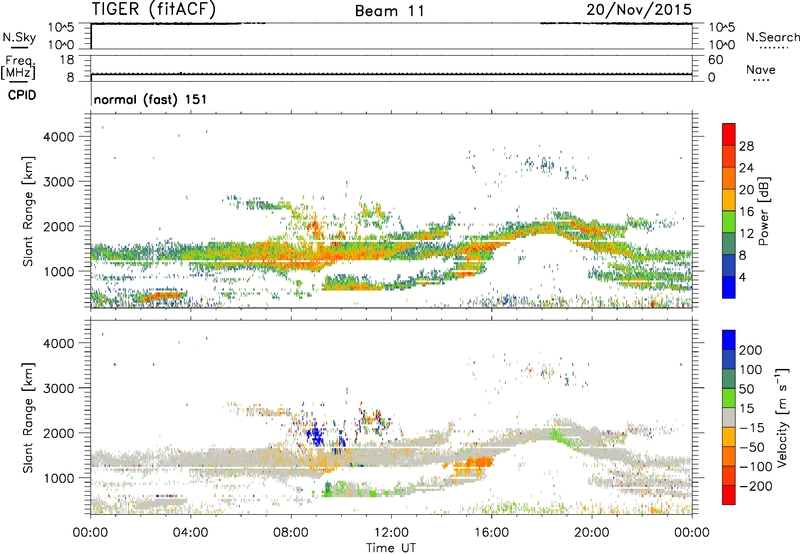The width and height of the screenshot is (800, 554).
Task: Pick the light green Power segment between 12 and 16
Action: pos(729,222)
